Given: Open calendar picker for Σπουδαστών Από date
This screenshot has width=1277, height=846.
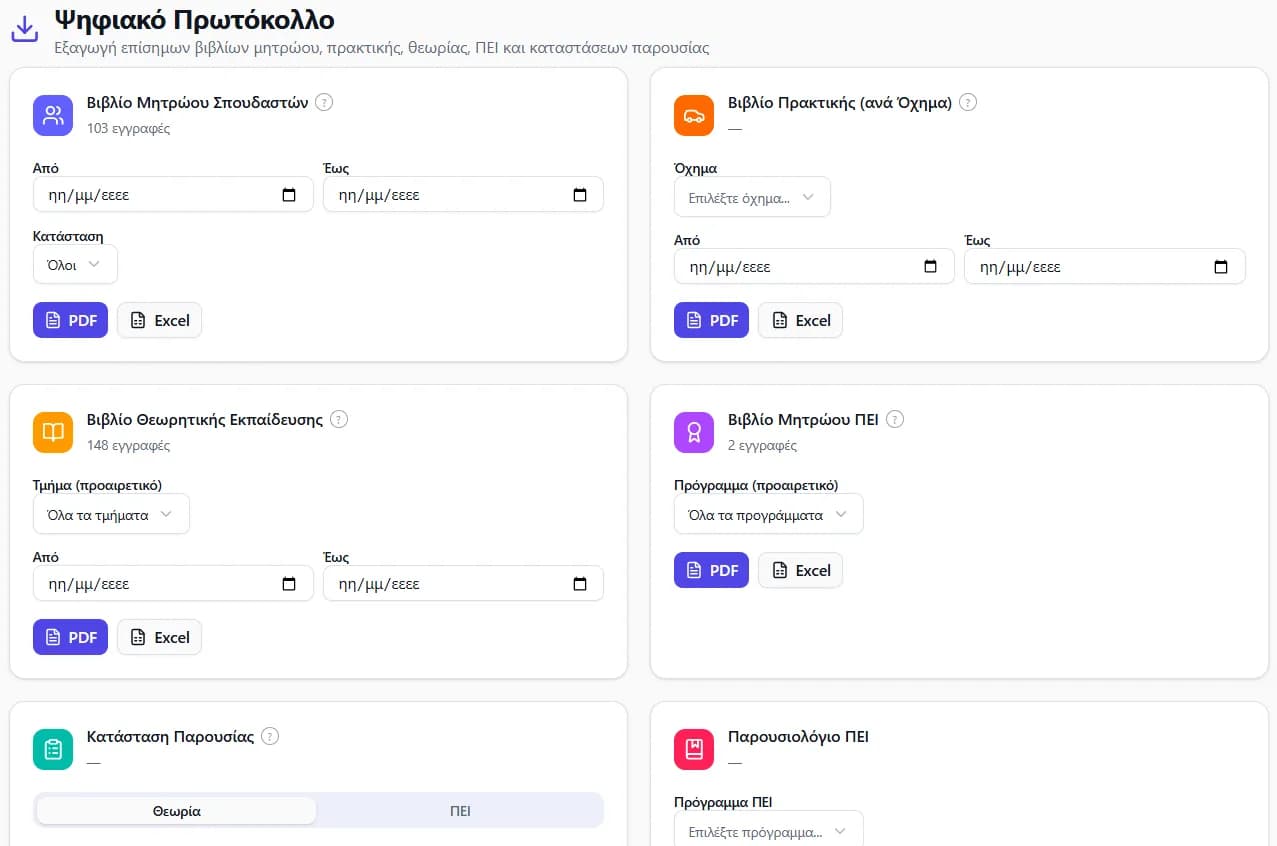Looking at the screenshot, I should click(x=289, y=195).
